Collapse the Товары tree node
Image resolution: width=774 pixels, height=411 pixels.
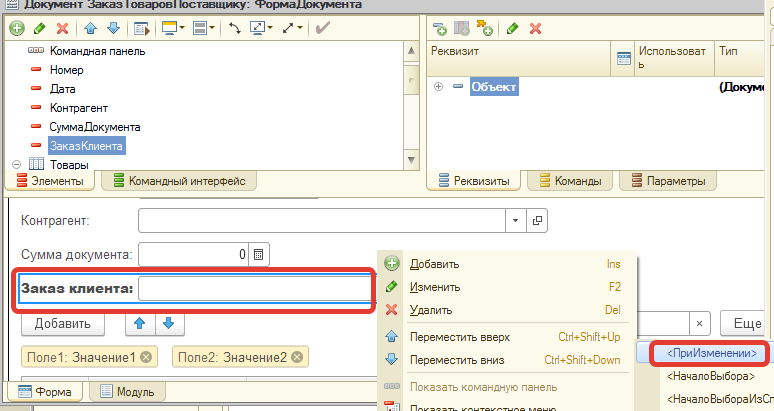click(16, 164)
